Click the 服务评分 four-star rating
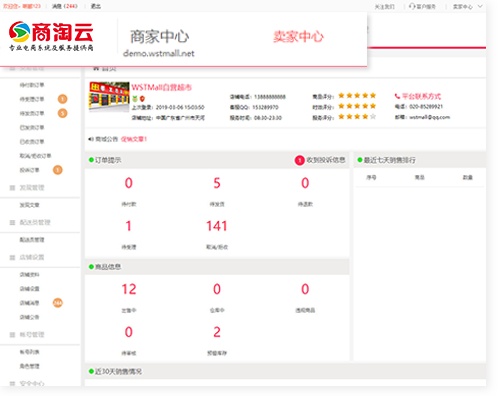Viewport: 500px width, 396px height. click(x=357, y=117)
